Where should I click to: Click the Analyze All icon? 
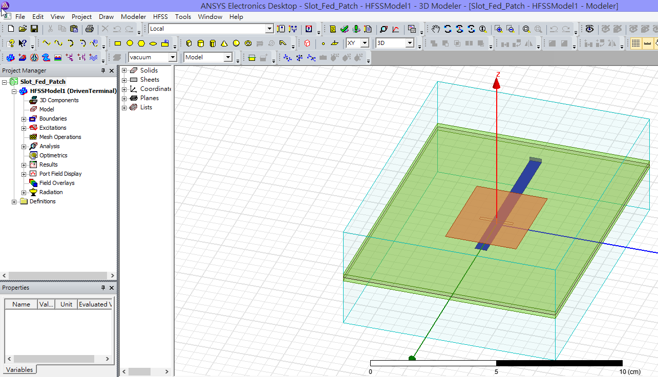(356, 29)
